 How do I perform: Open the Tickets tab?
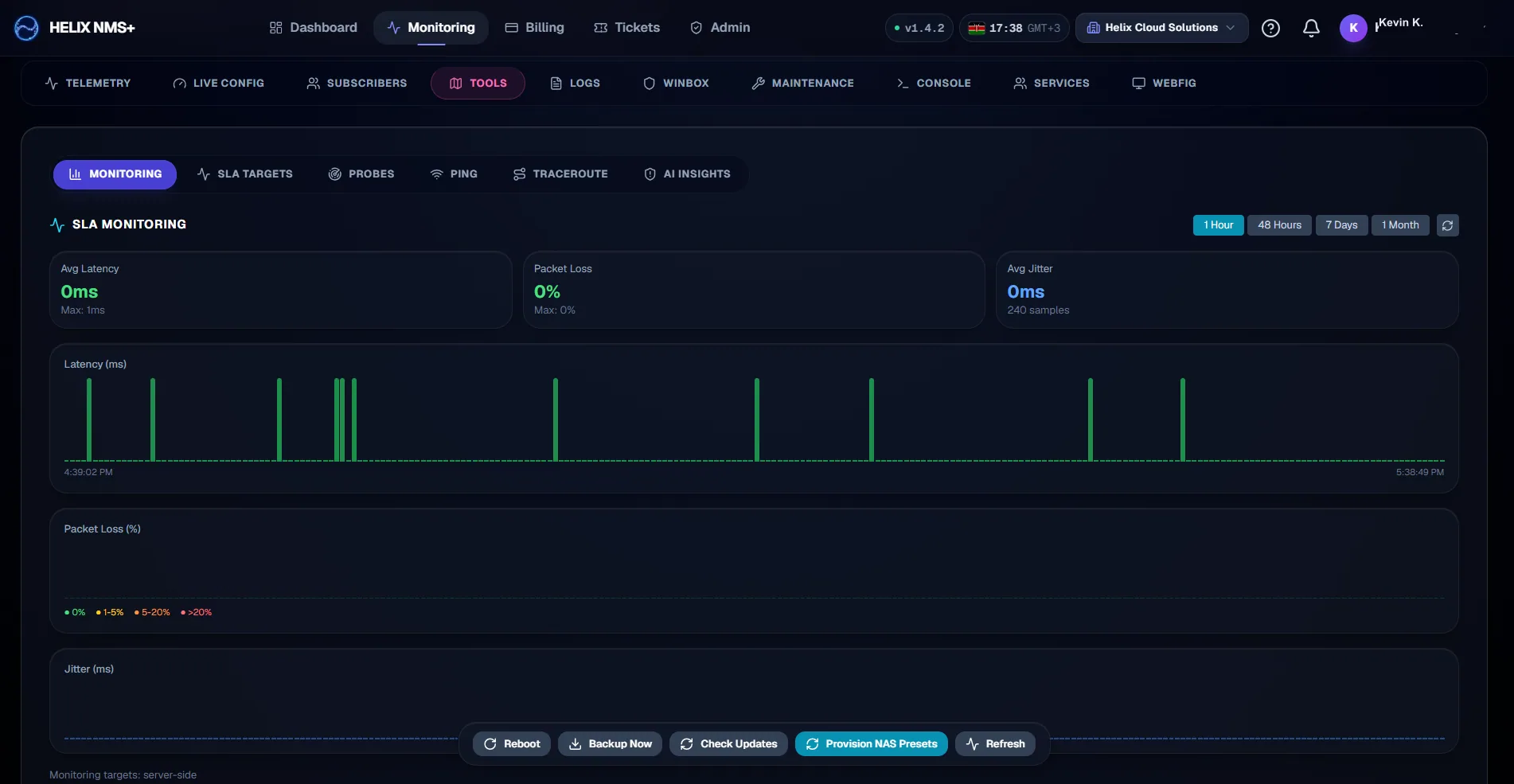point(626,28)
